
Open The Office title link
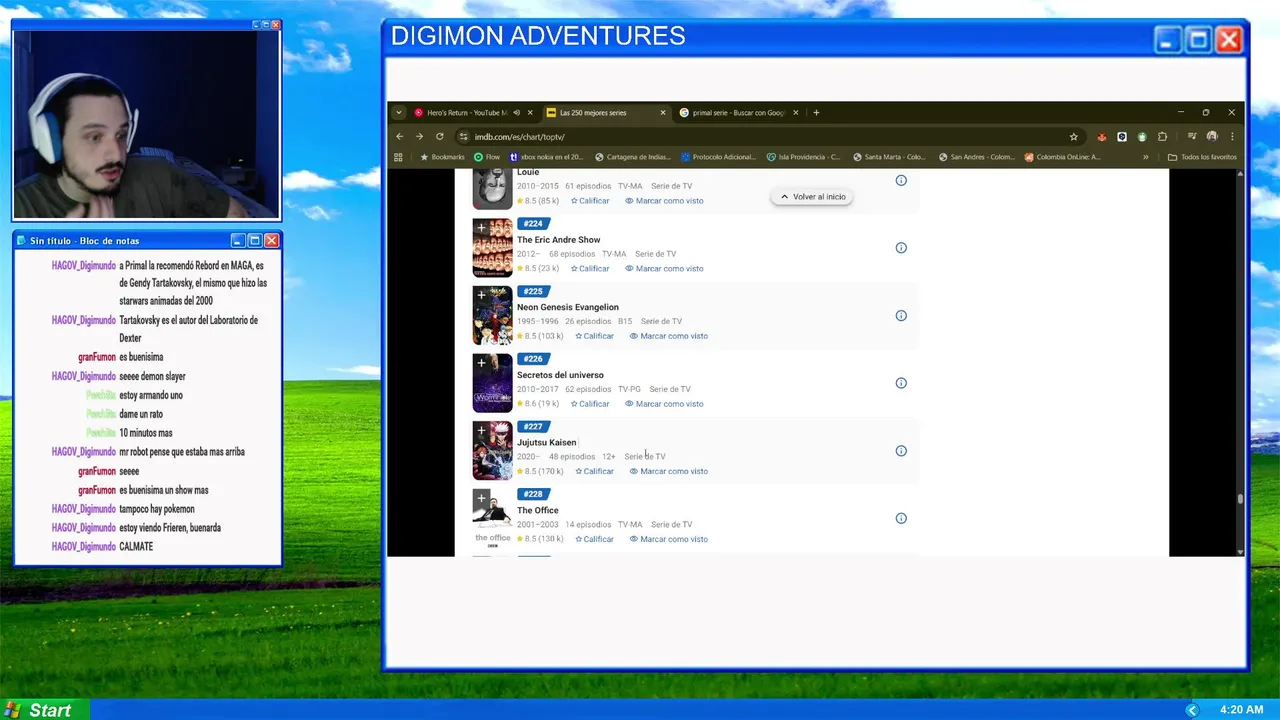tap(538, 510)
